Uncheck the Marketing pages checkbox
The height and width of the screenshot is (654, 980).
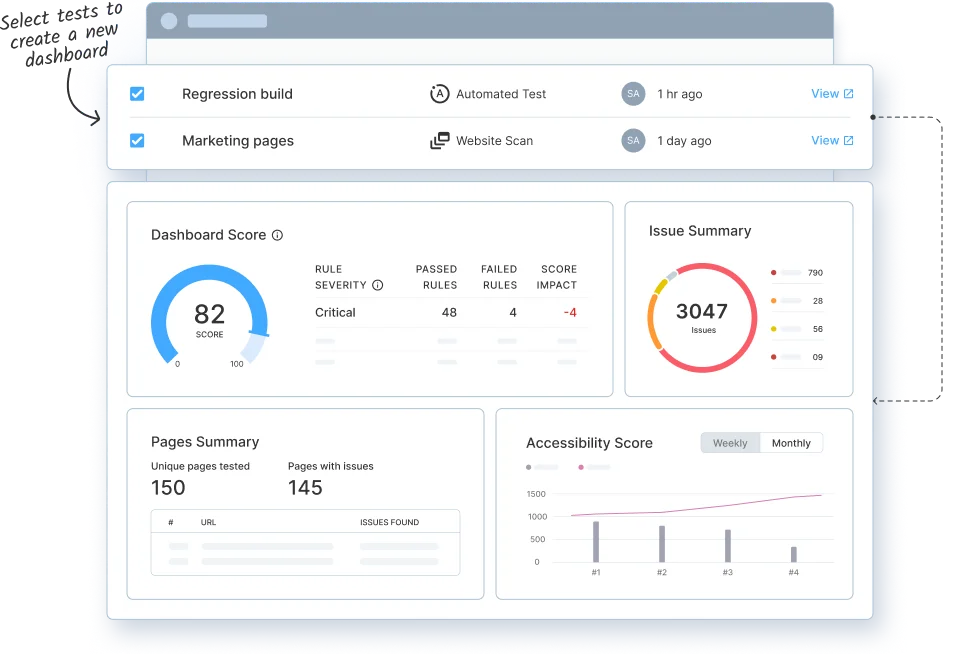[x=137, y=140]
